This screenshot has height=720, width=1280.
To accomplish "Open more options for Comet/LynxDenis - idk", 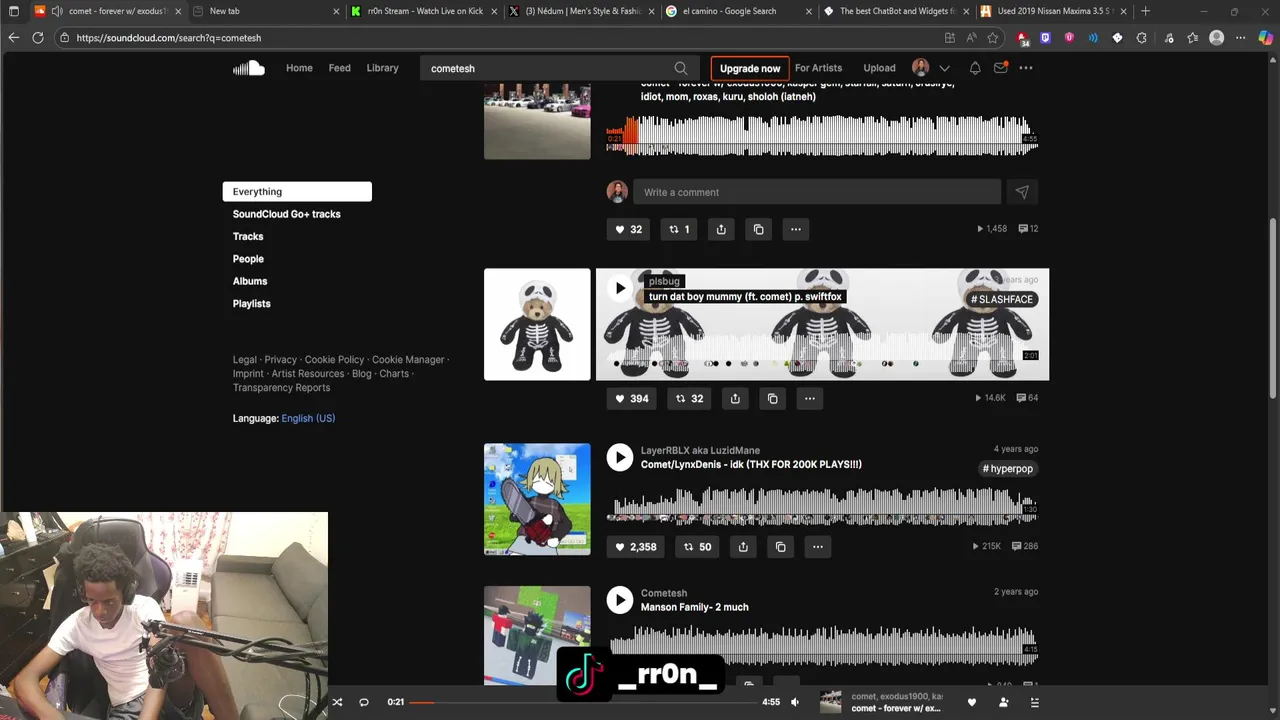I will [818, 547].
